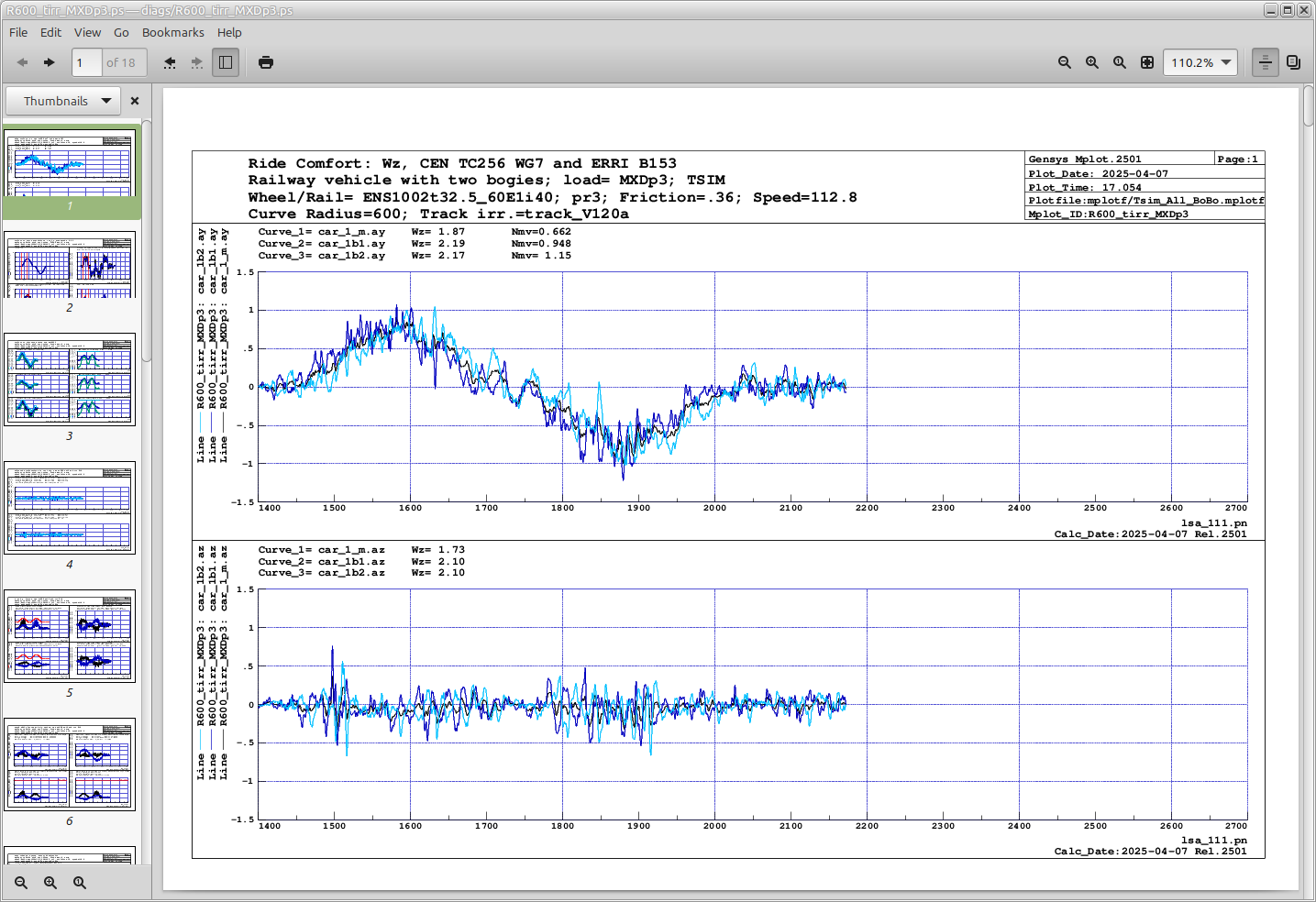Click the document vertical scrollbar handle
Screen dimensions: 1316x902
coord(1309,106)
